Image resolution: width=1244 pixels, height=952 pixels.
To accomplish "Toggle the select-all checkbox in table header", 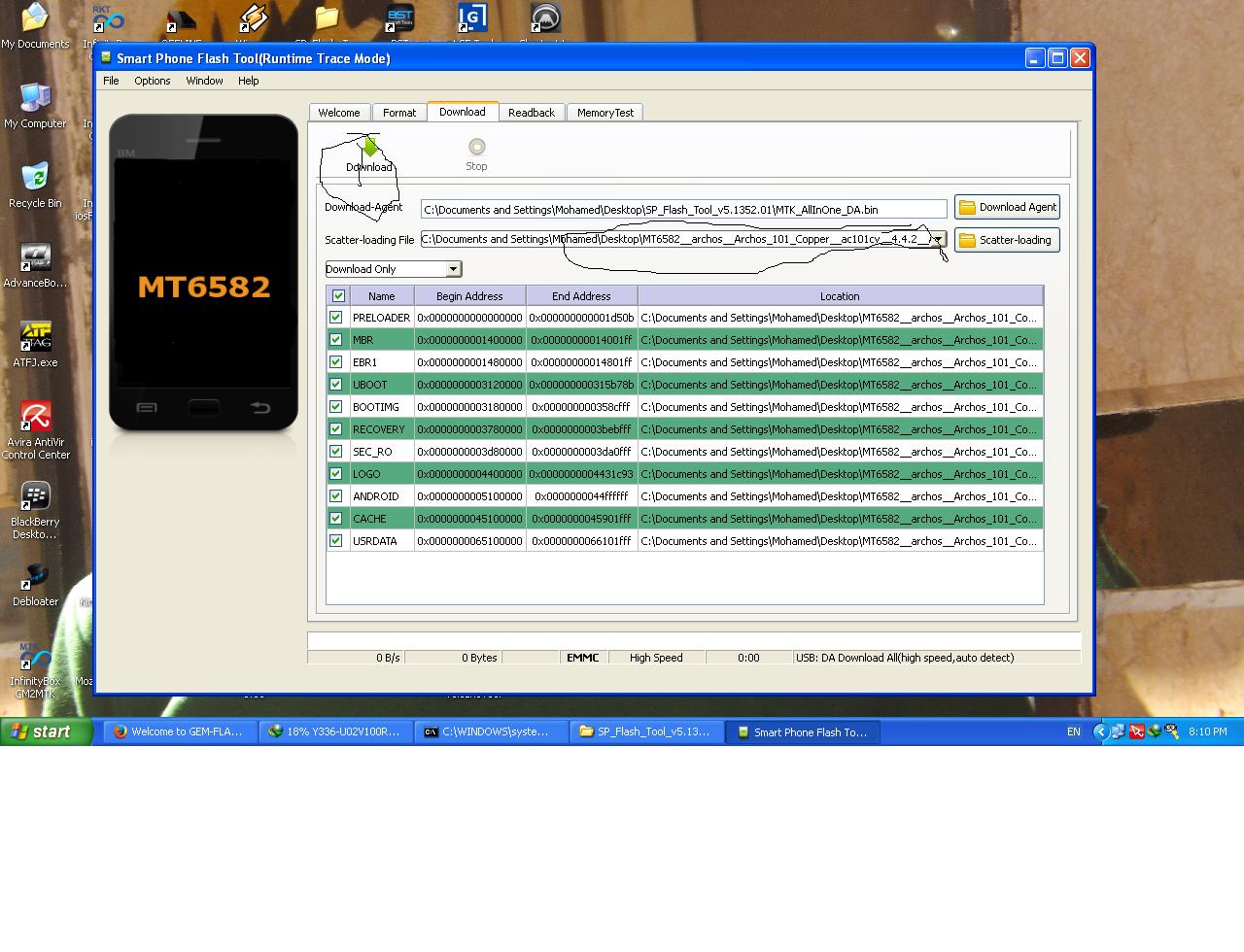I will coord(338,296).
